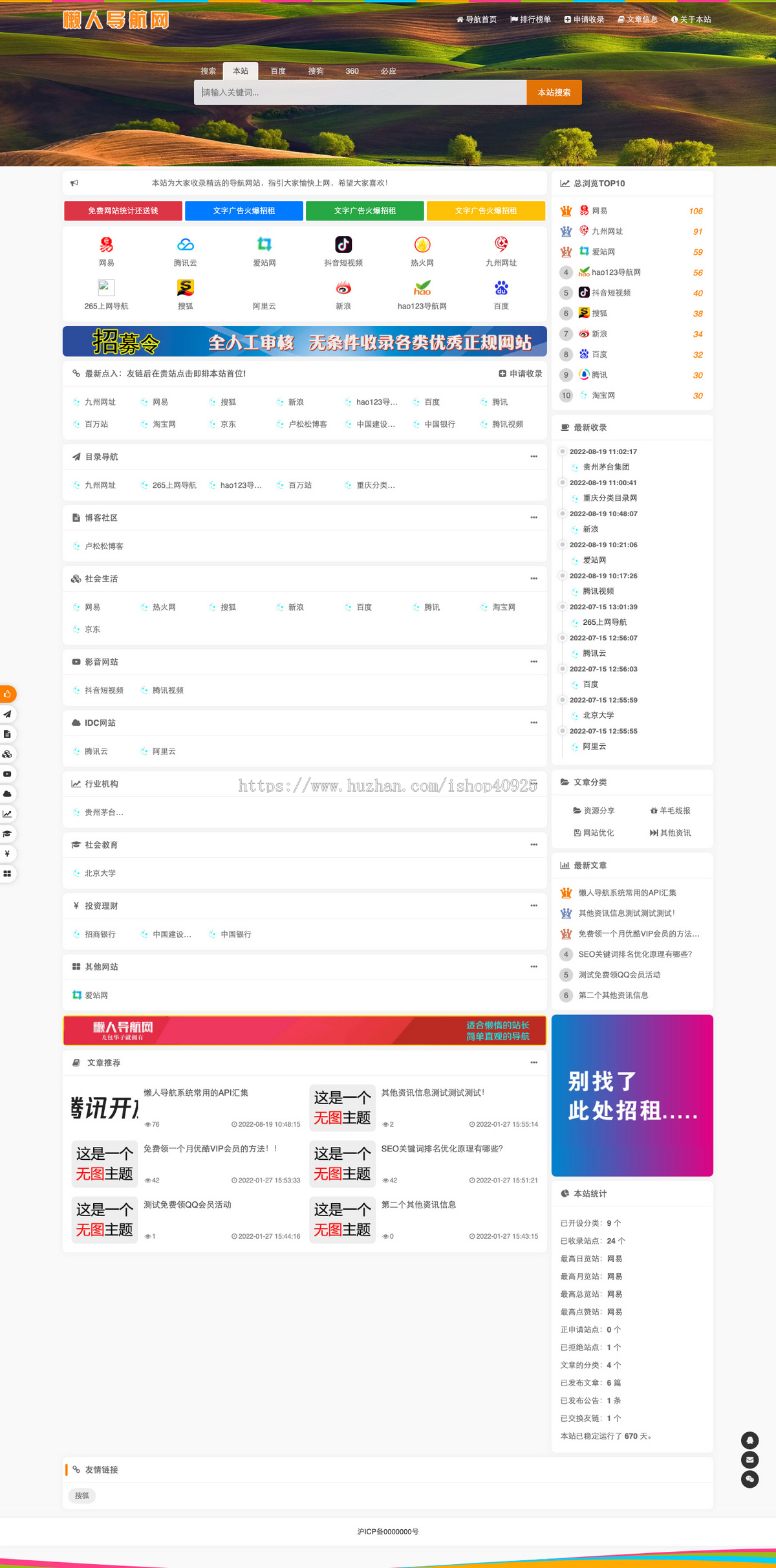The image size is (776, 1568).
Task: Switch to the 360 search tab
Action: point(352,71)
